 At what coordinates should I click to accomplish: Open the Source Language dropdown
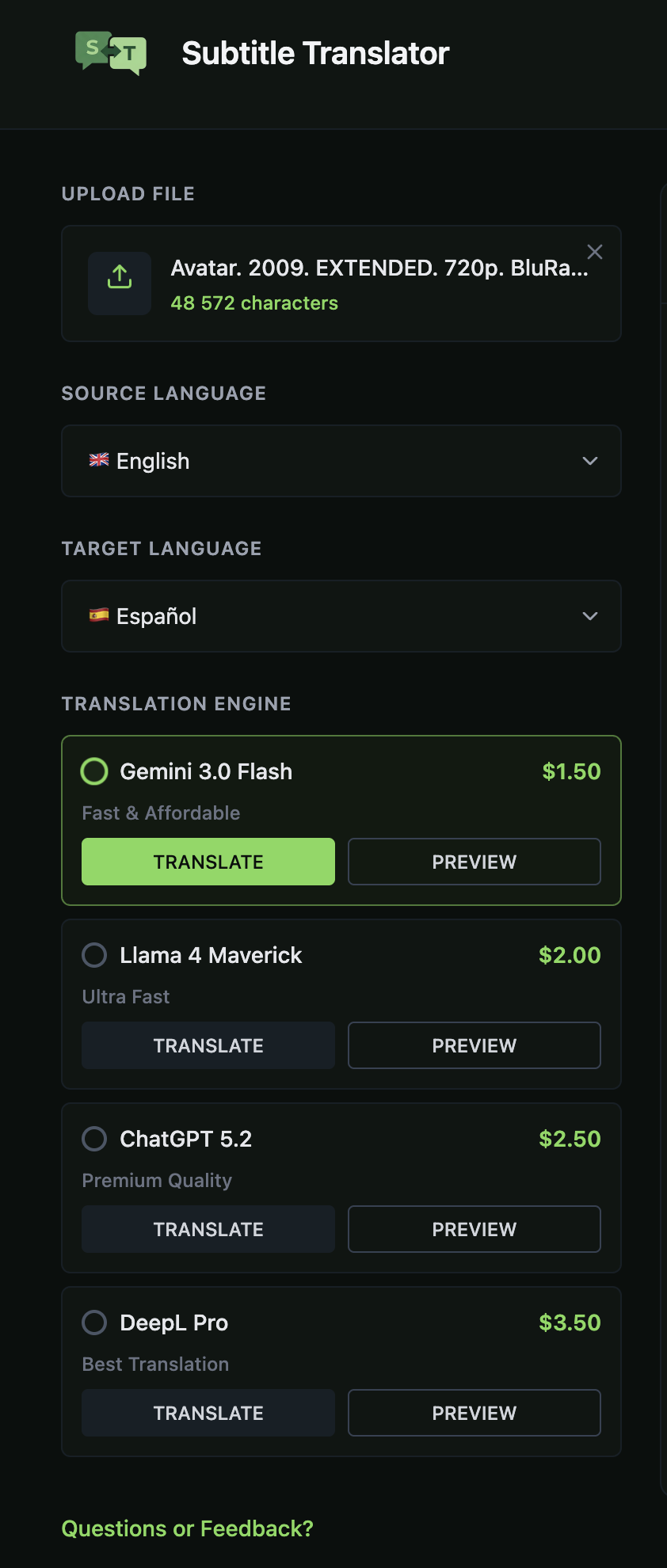pos(341,461)
